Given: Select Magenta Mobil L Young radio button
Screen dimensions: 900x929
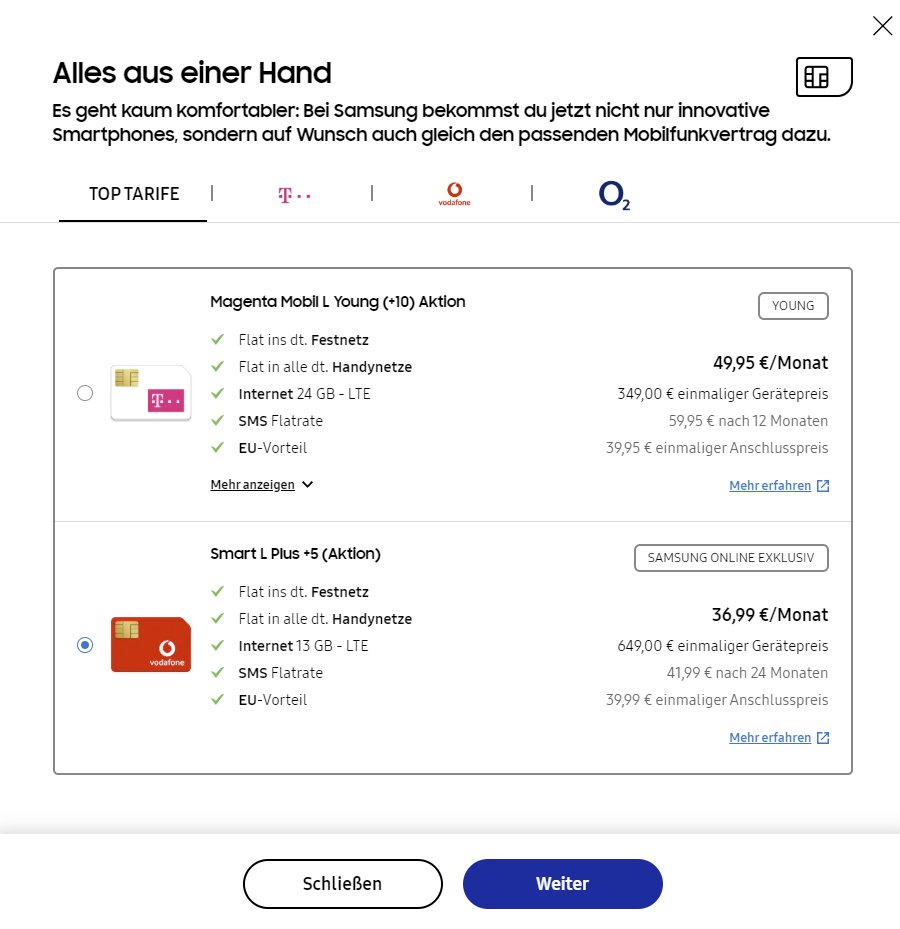Looking at the screenshot, I should point(85,393).
